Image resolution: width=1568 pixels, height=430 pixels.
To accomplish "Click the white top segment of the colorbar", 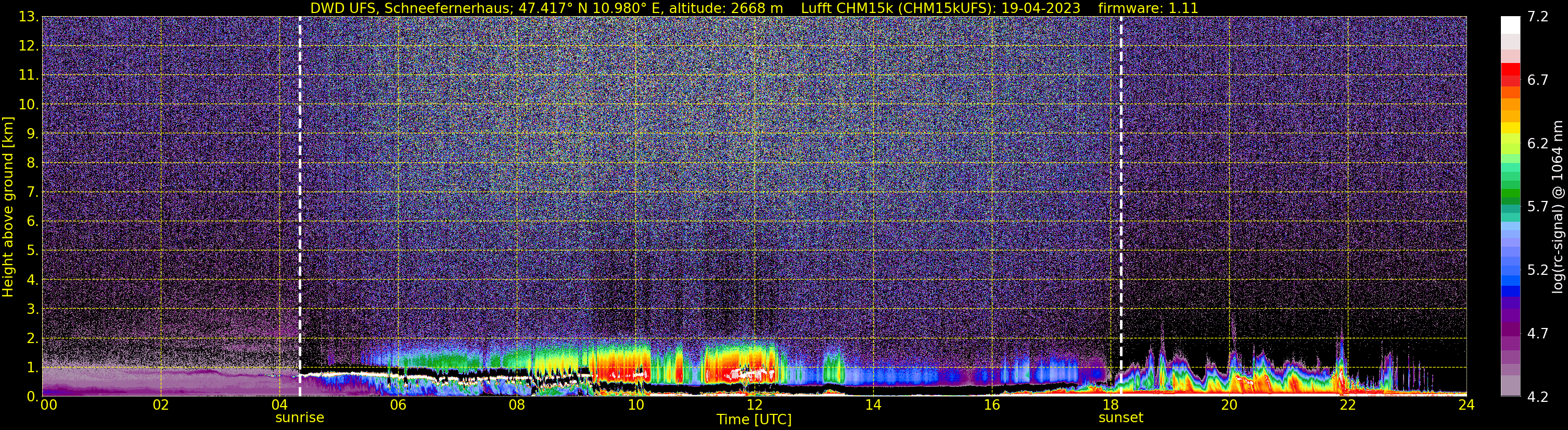I will (x=1510, y=25).
